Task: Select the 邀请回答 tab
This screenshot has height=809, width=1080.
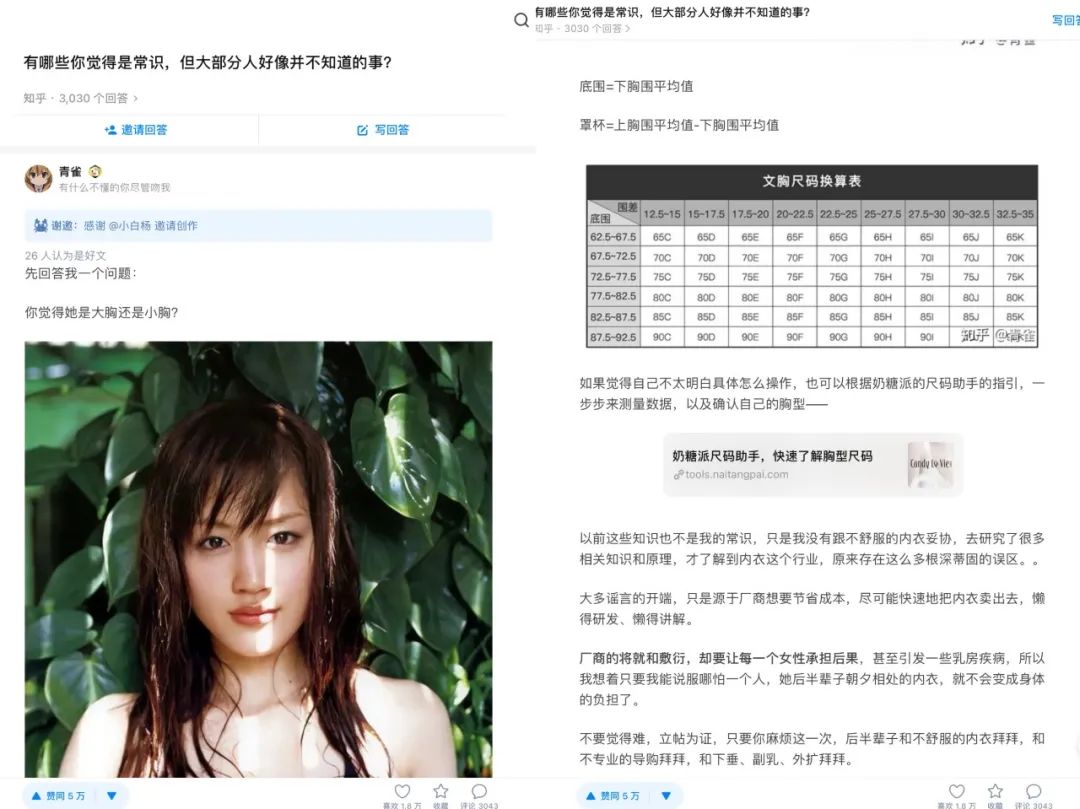Action: [136, 130]
